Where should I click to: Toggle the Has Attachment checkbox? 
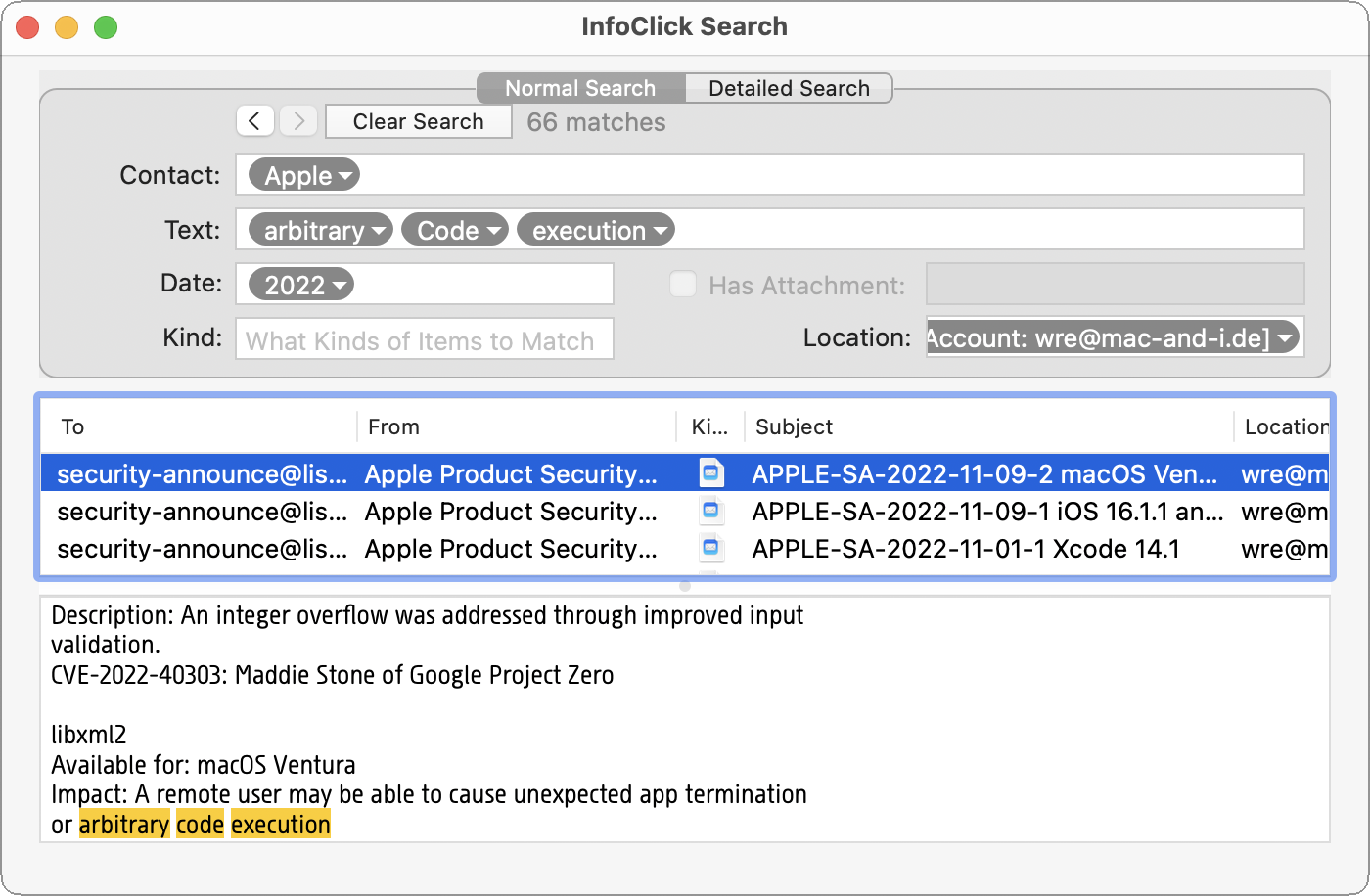682,285
